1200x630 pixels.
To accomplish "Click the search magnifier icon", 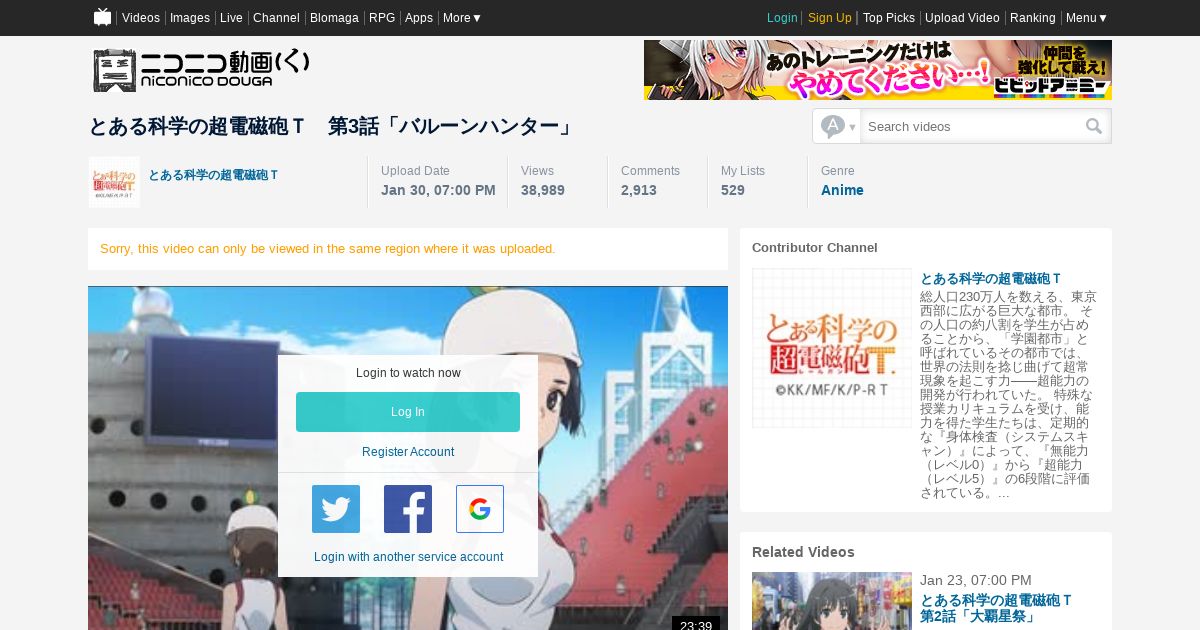I will click(x=1094, y=126).
